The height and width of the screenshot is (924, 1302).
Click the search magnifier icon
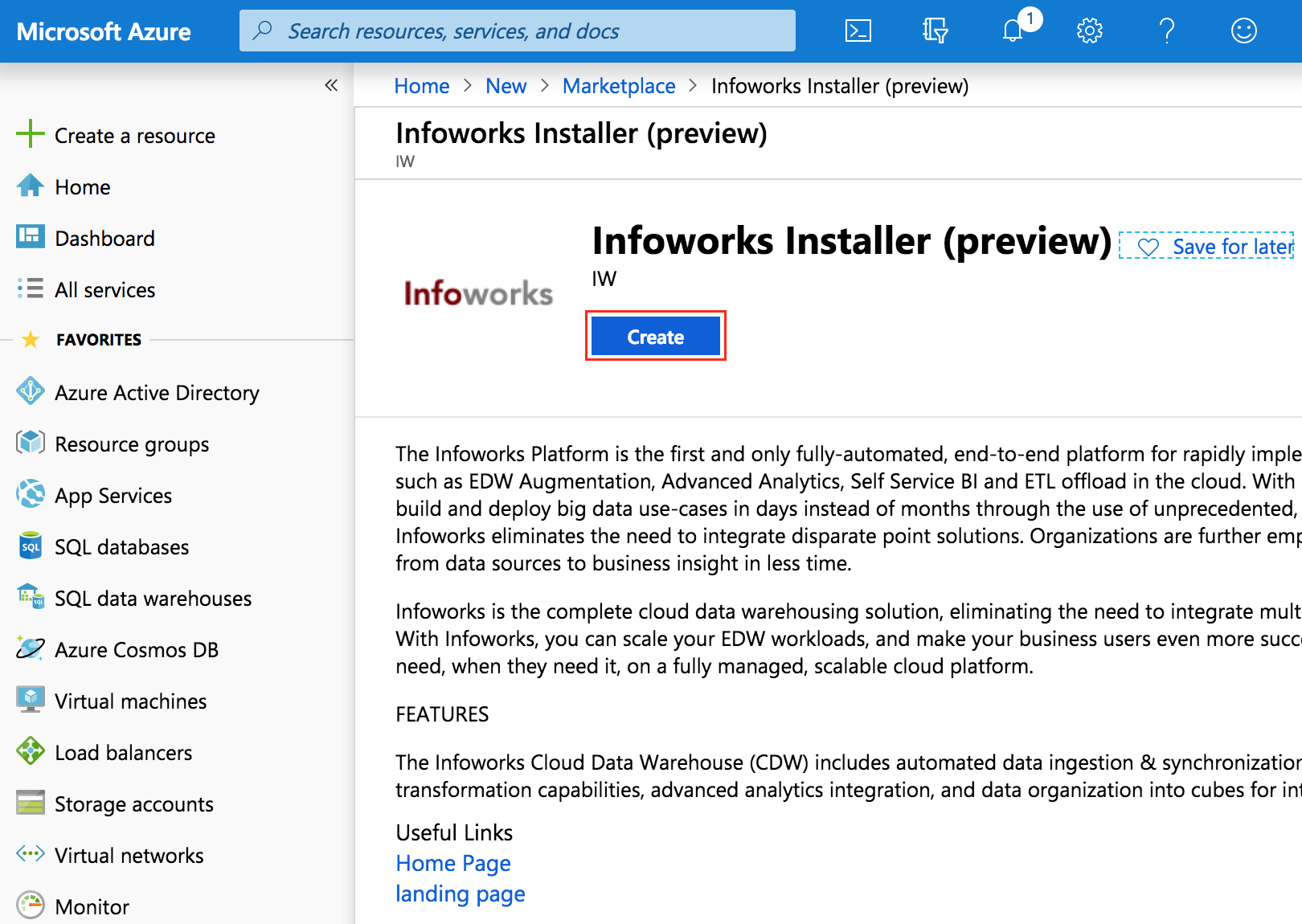[262, 31]
